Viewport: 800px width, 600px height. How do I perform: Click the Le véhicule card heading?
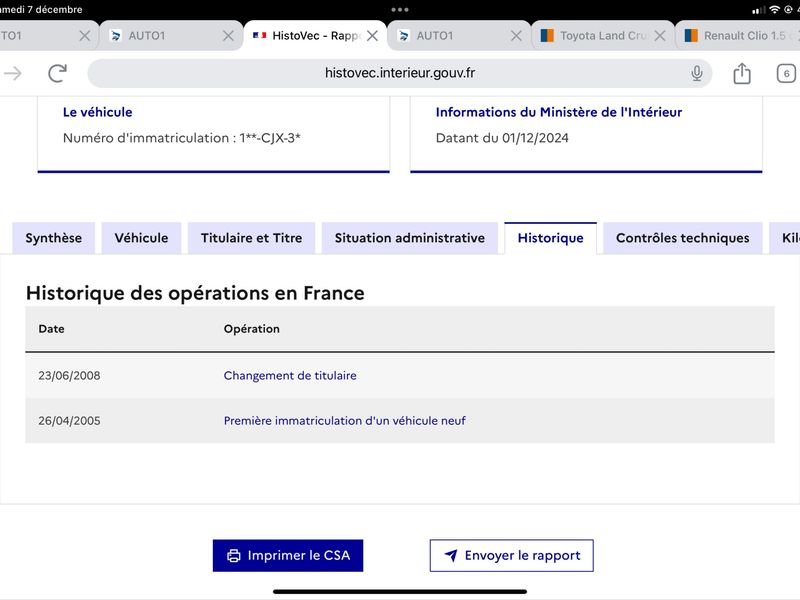[x=97, y=112]
